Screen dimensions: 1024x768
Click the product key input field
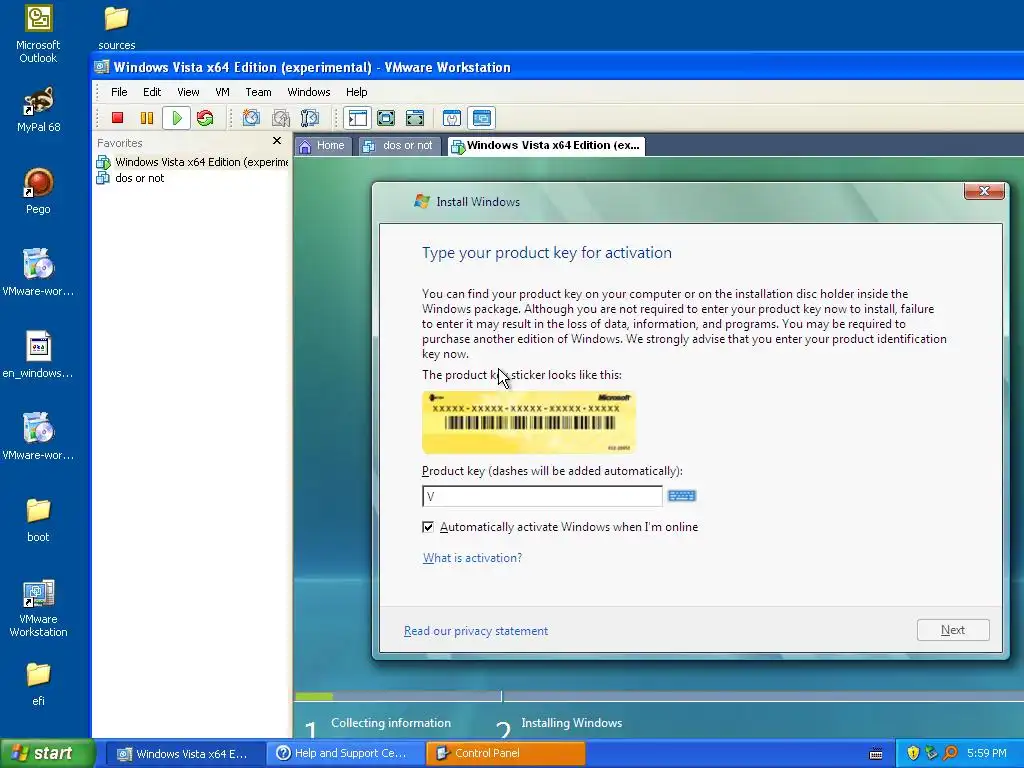tap(542, 496)
